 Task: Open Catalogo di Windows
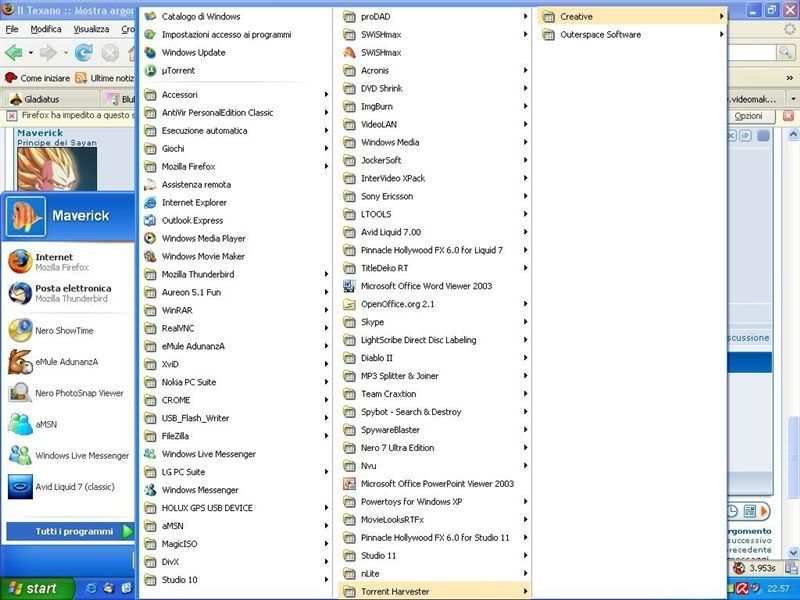pos(235,16)
